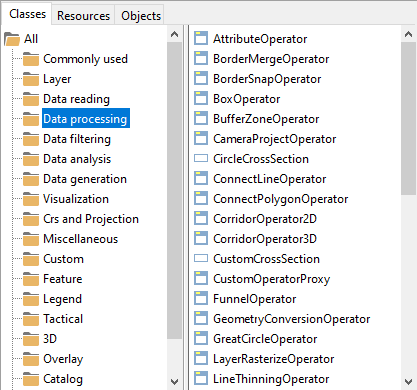
Task: Click the Layer folder icon
Action: [x=31, y=79]
